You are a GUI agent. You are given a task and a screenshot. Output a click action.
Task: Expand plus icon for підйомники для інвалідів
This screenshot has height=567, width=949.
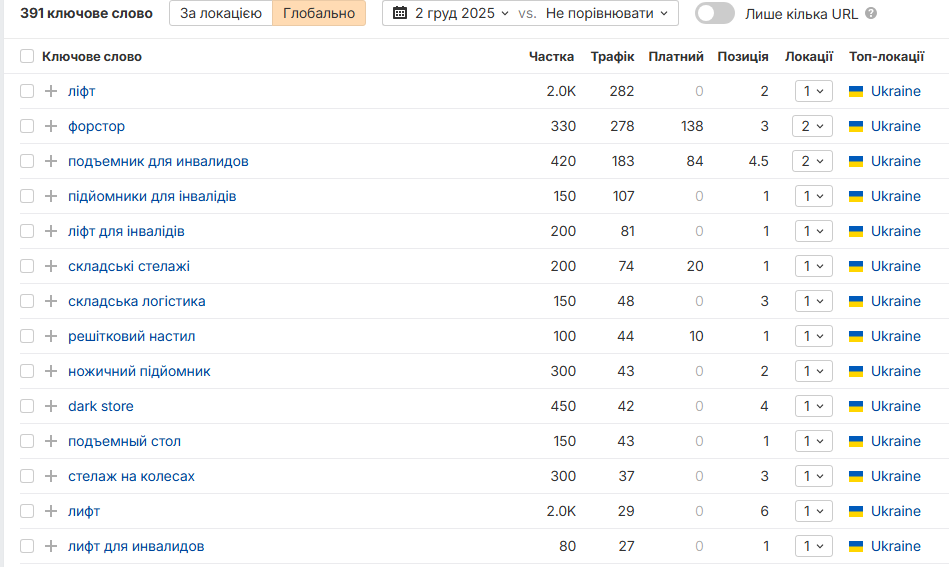(x=51, y=196)
